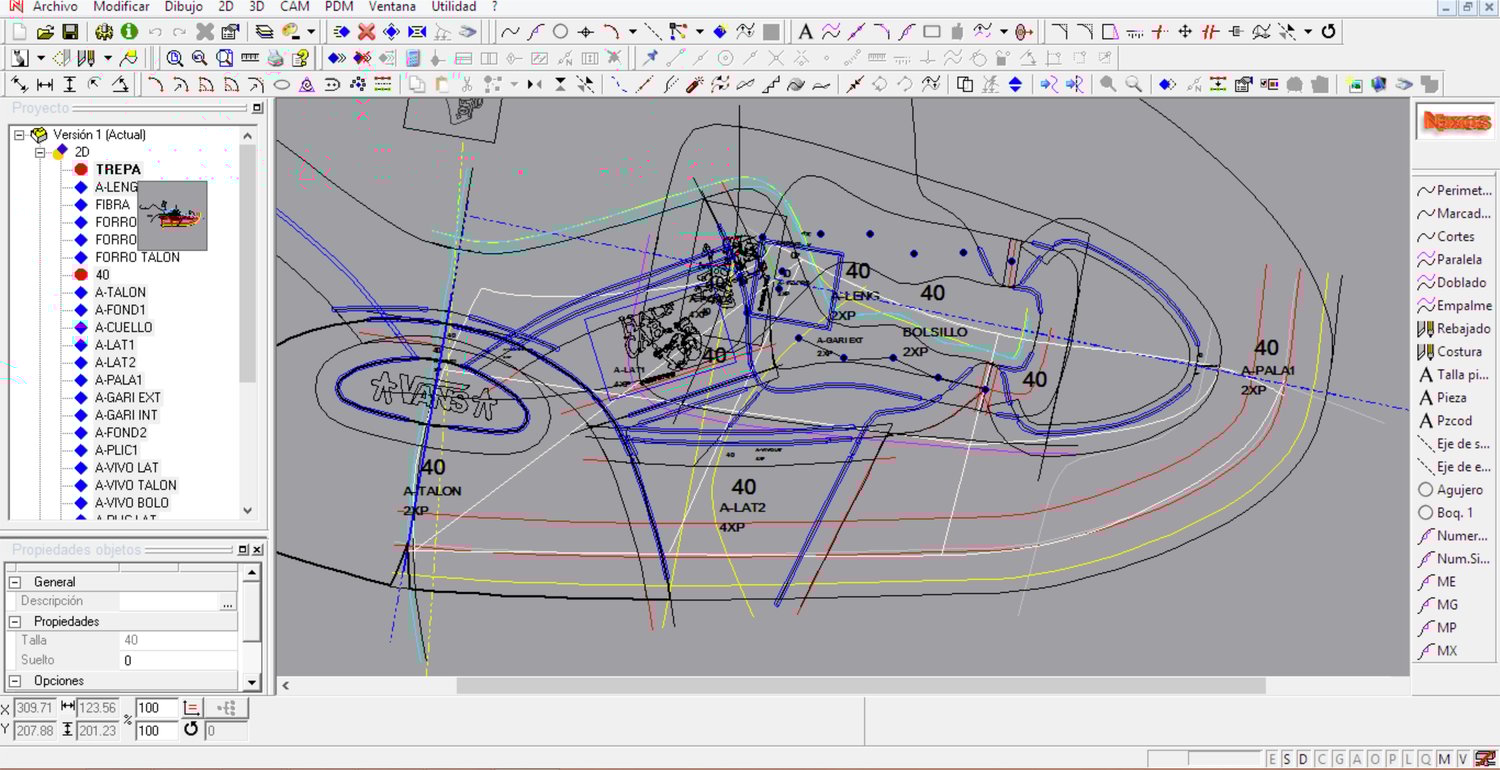
Task: Click the rotate circular arrow toolbar icon
Action: point(1328,32)
